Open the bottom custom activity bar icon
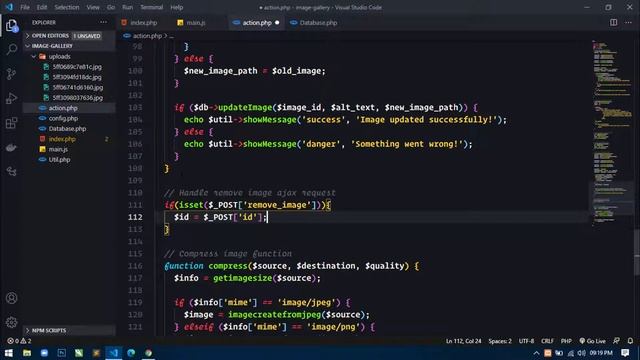 pyautogui.click(x=11, y=171)
